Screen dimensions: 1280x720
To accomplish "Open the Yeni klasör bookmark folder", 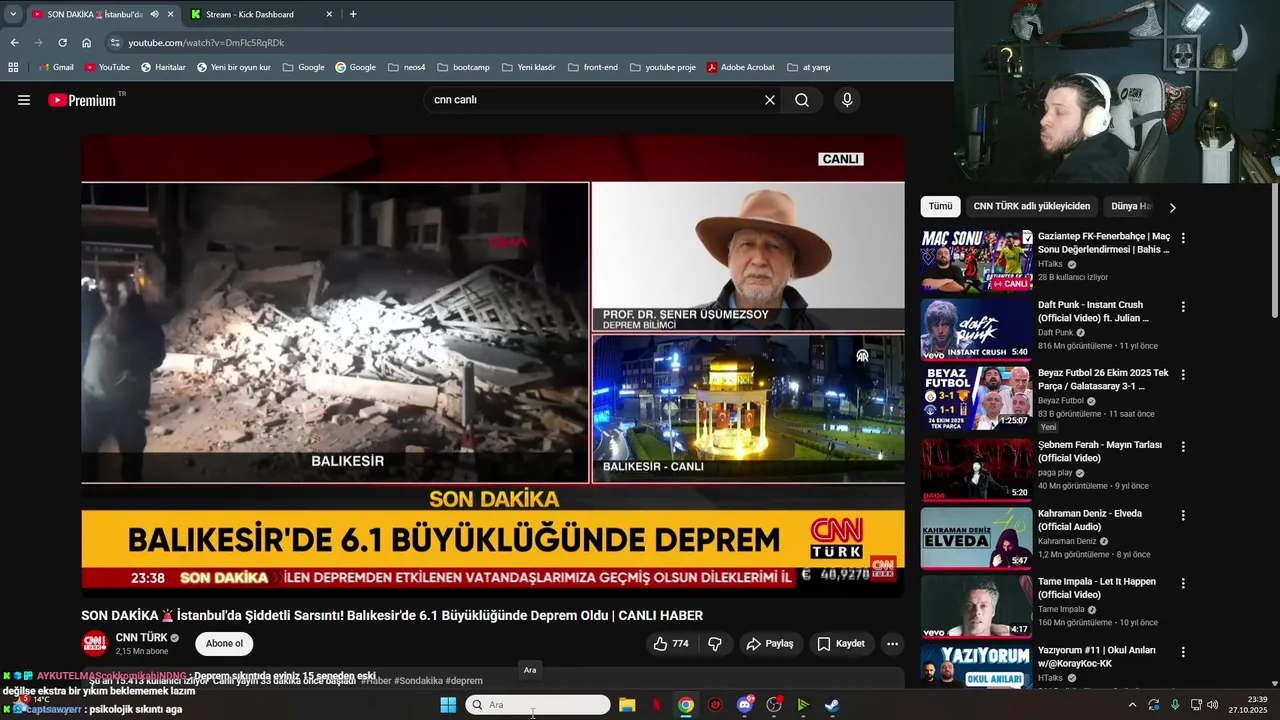I will 528,67.
